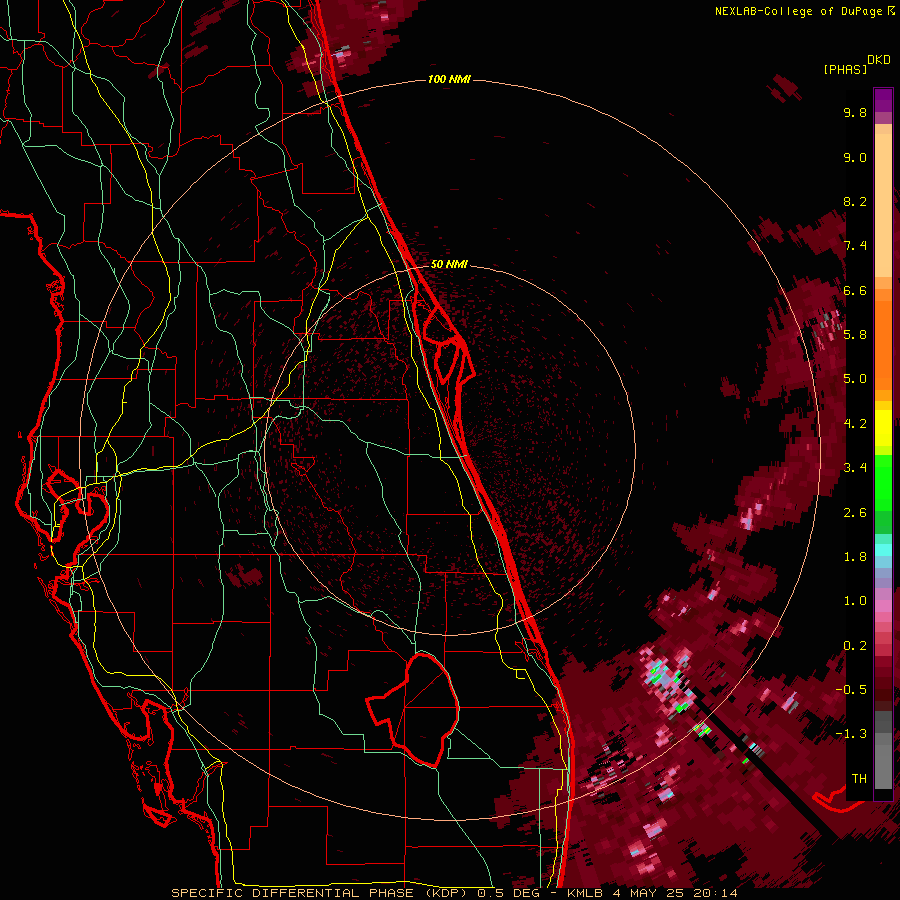Click the 4.2 value on color scale
900x900 pixels.
pyautogui.click(x=855, y=424)
